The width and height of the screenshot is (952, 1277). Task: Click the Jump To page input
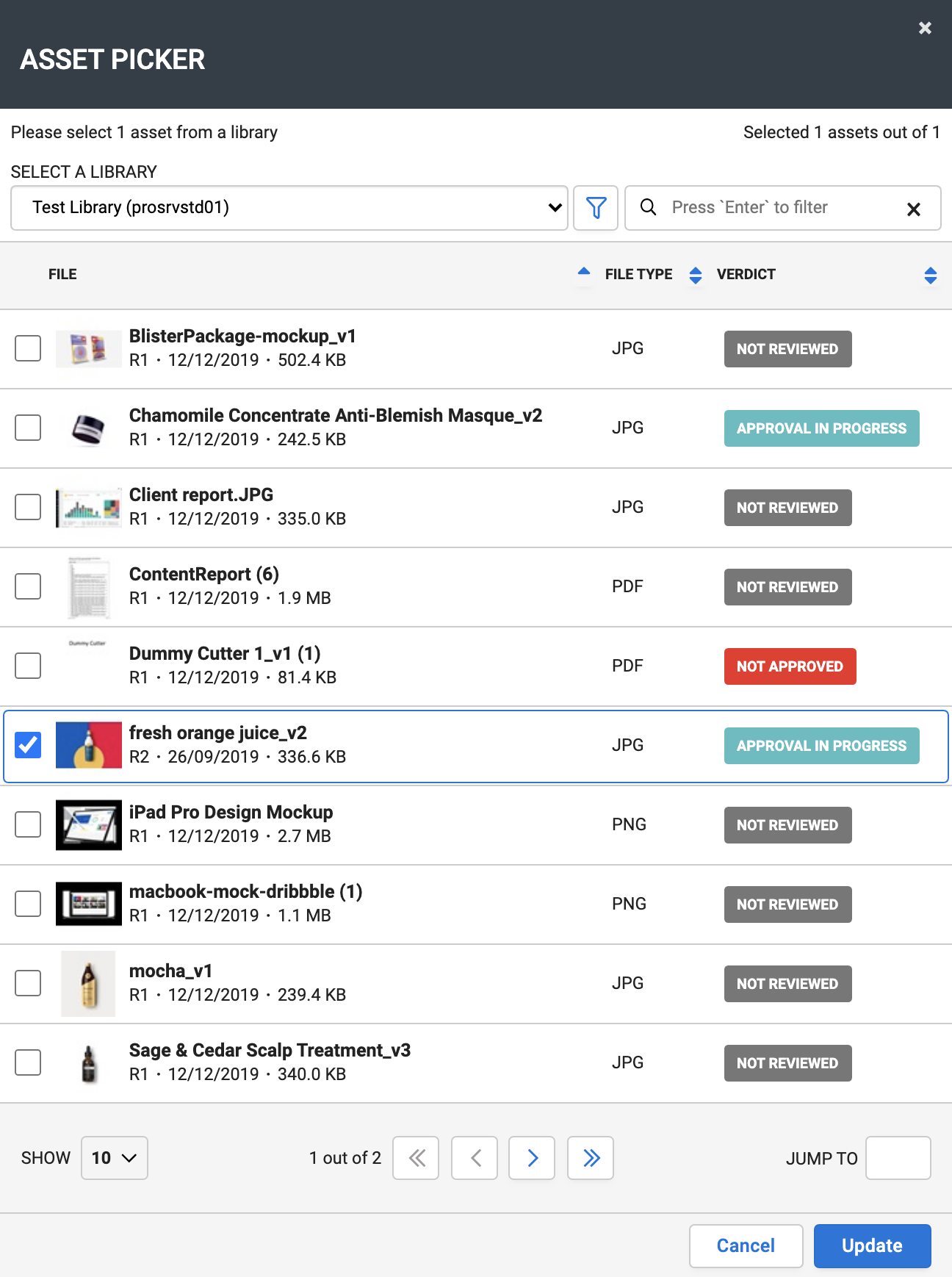[x=898, y=1158]
